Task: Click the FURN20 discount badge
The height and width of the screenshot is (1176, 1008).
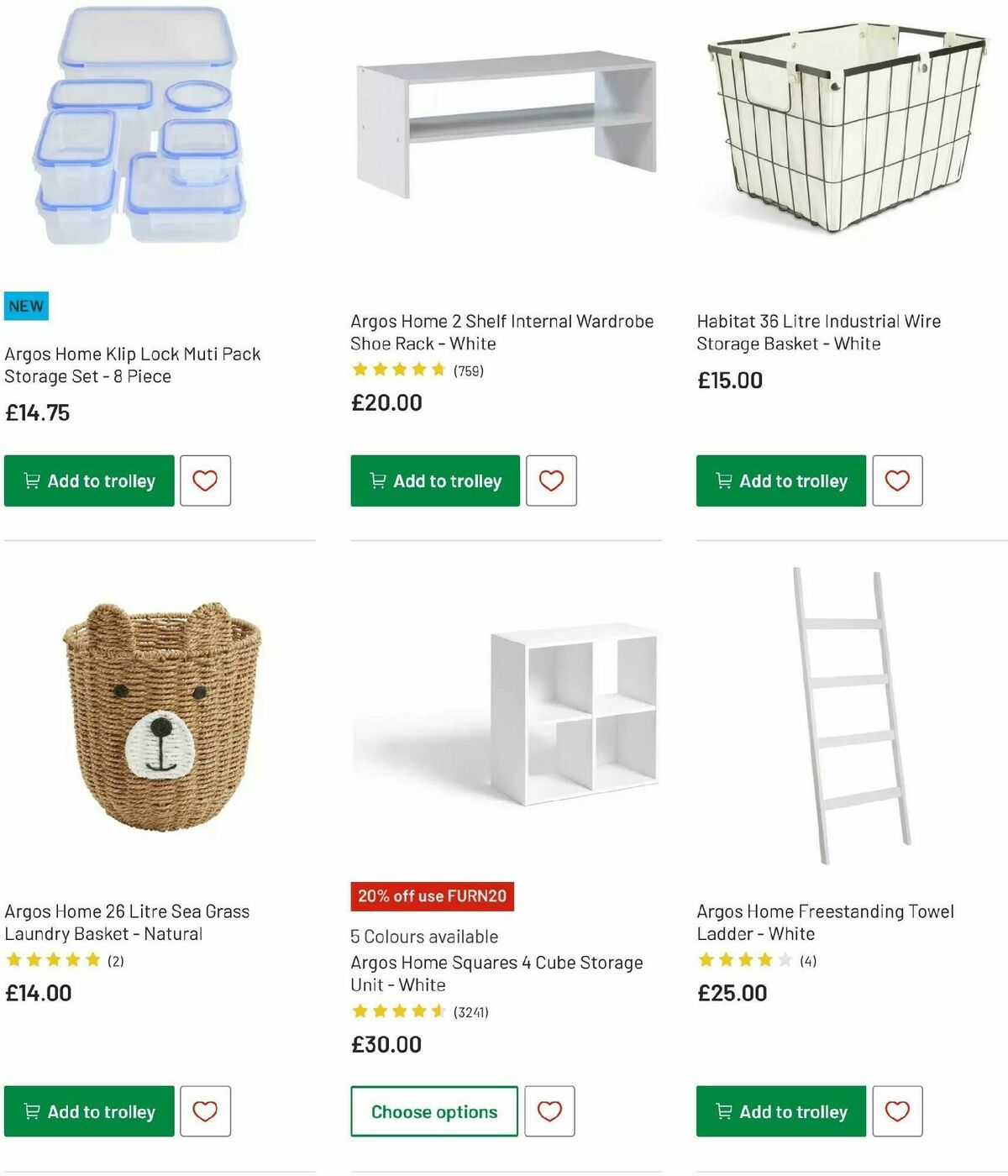Action: point(432,896)
